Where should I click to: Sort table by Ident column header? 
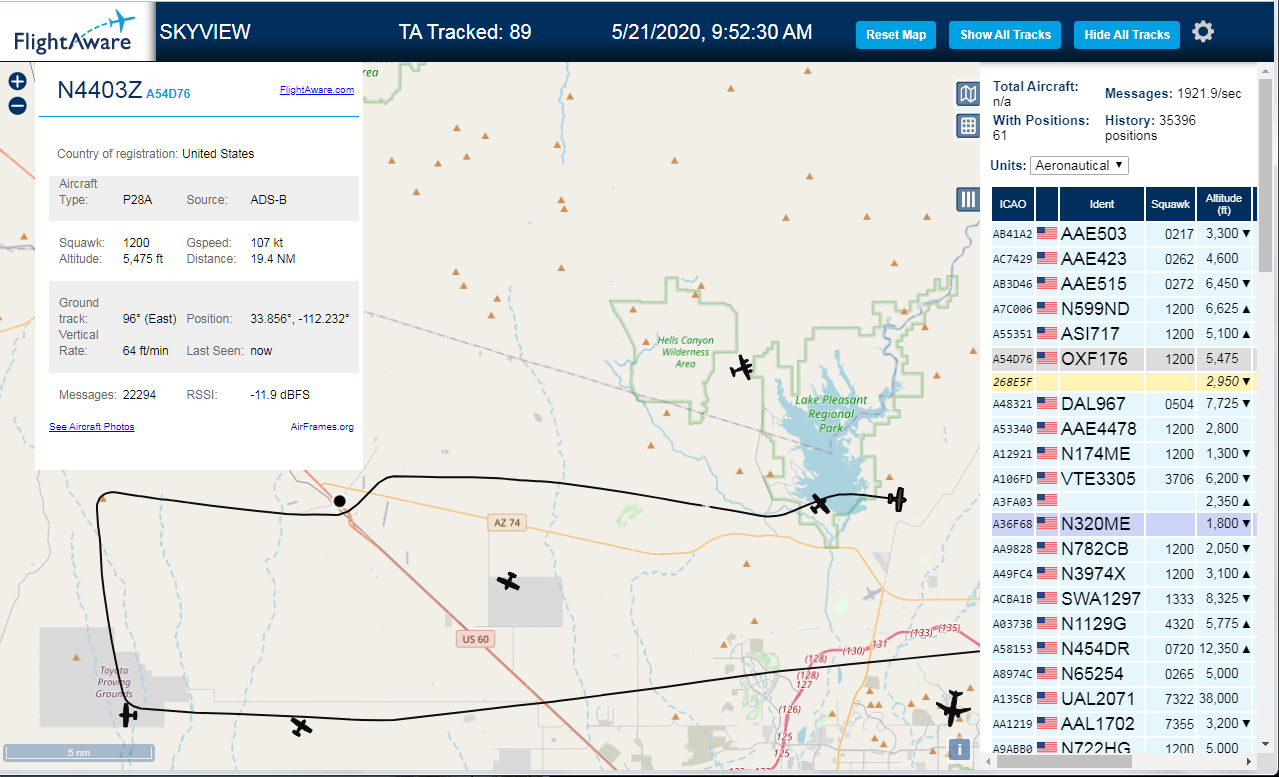1102,204
